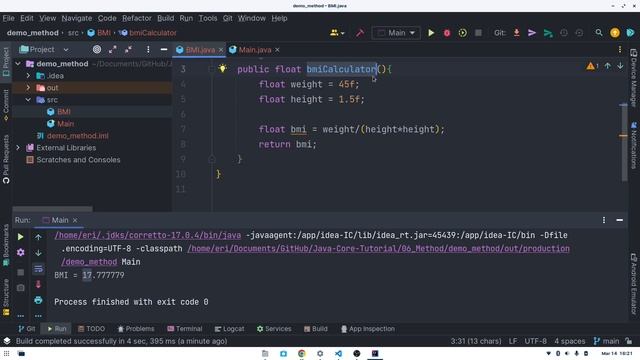
Task: Click the Build hammer icon
Action: [x=360, y=33]
